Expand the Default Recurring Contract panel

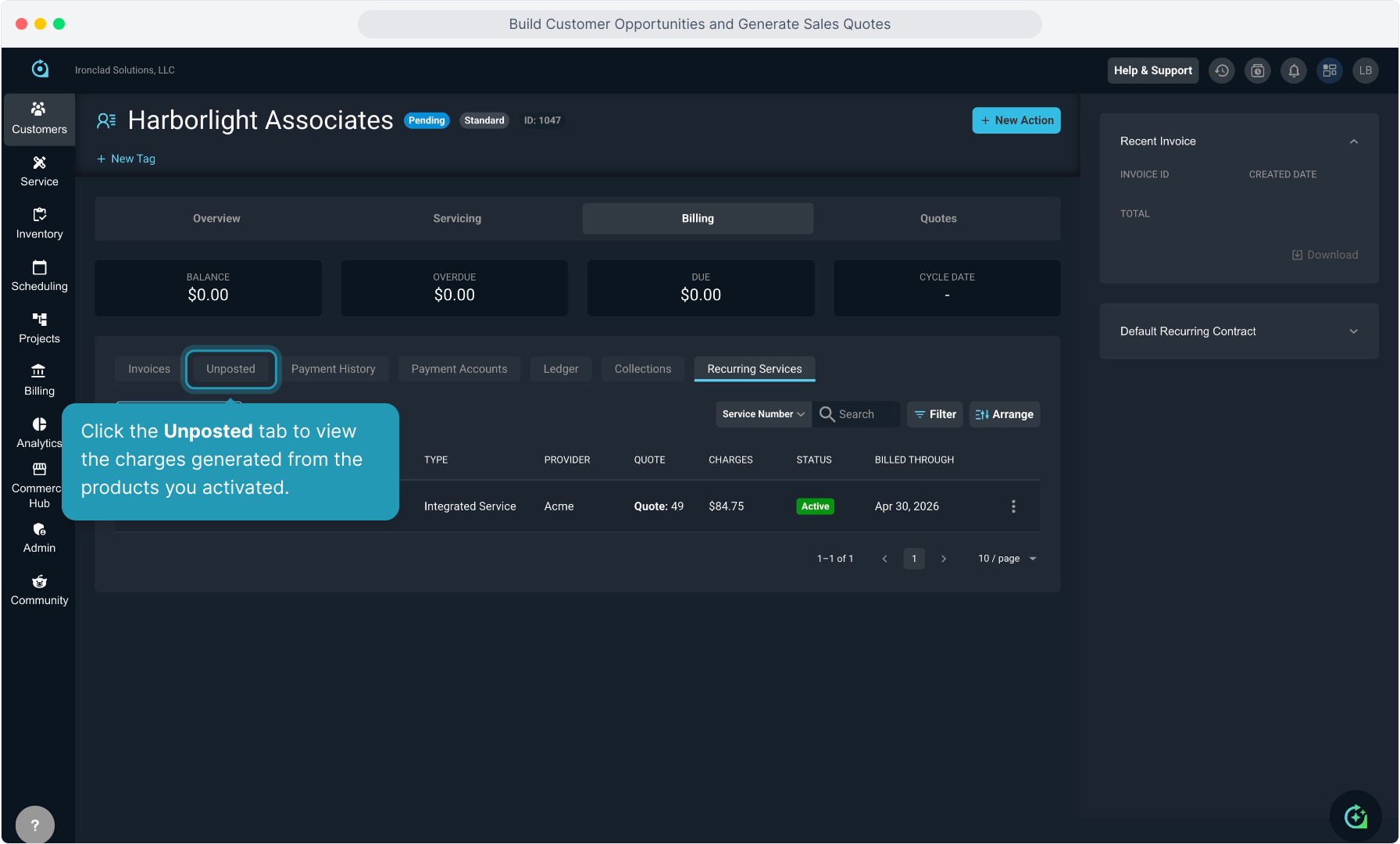(x=1354, y=331)
